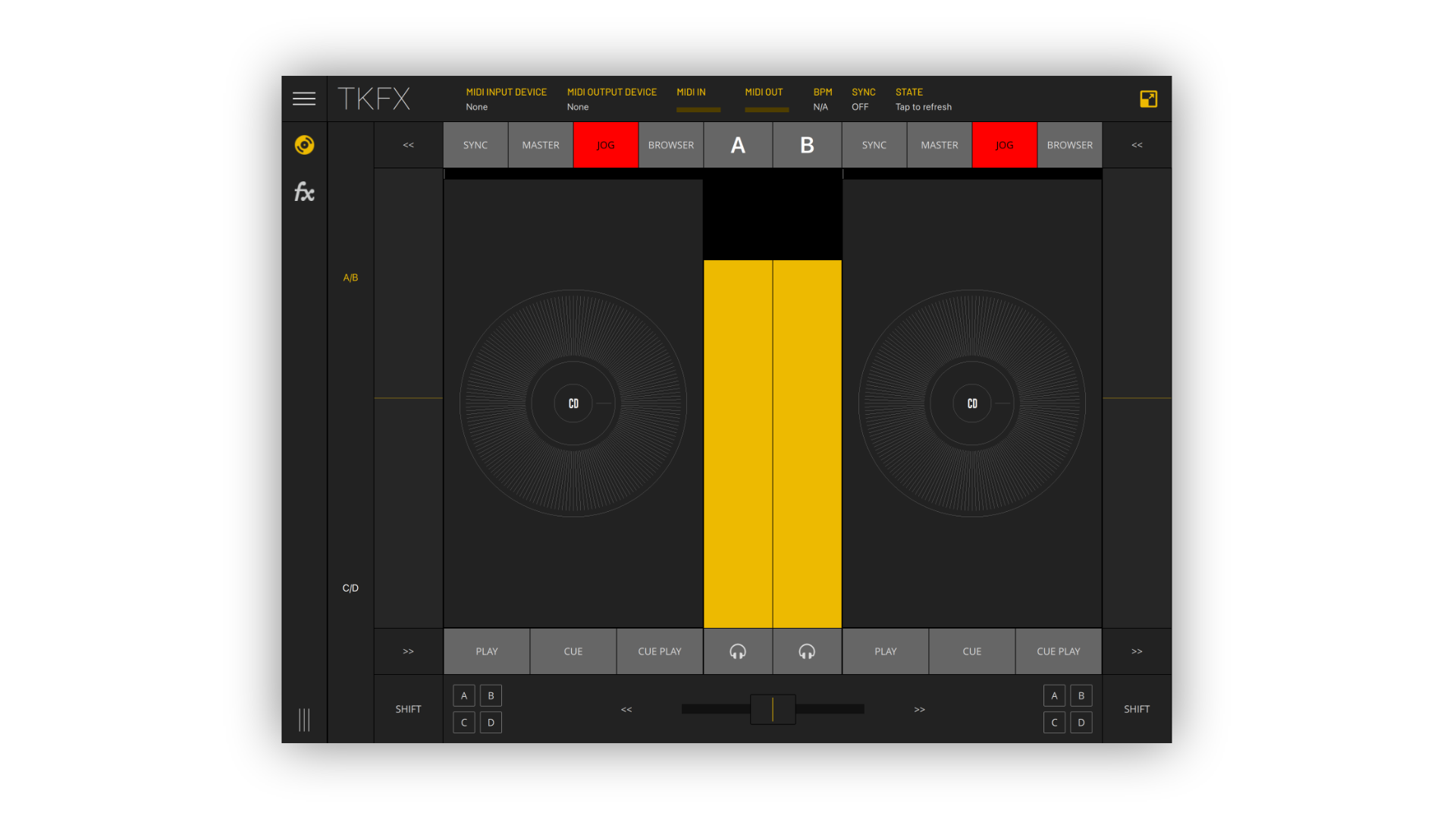Image resolution: width=1456 pixels, height=819 pixels.
Task: Switch to deck B tab
Action: [806, 145]
